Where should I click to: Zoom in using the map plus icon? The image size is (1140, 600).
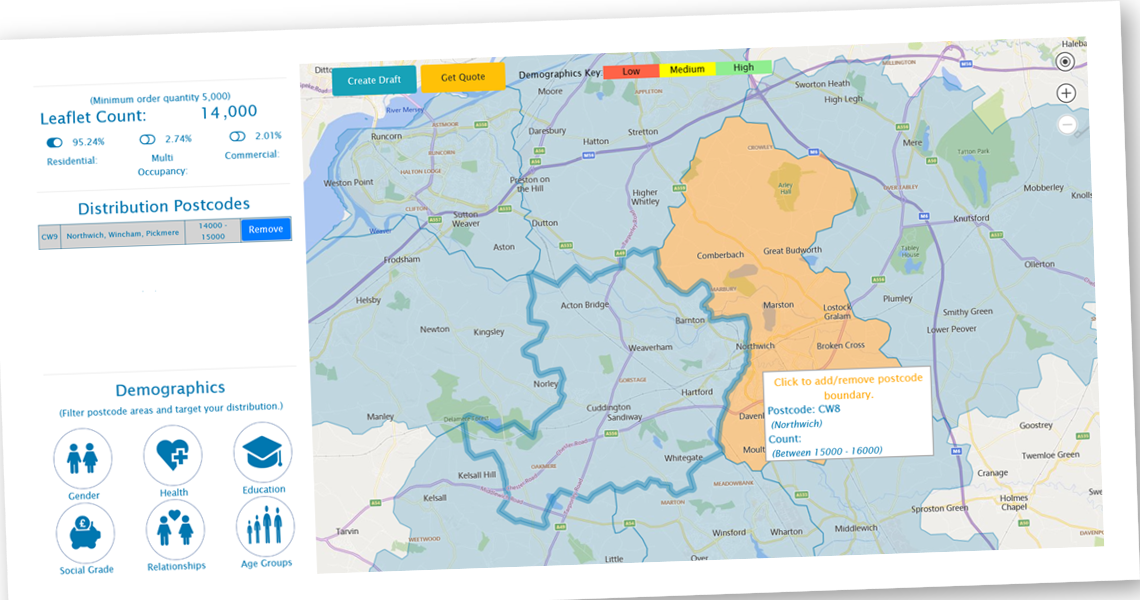(x=1065, y=92)
